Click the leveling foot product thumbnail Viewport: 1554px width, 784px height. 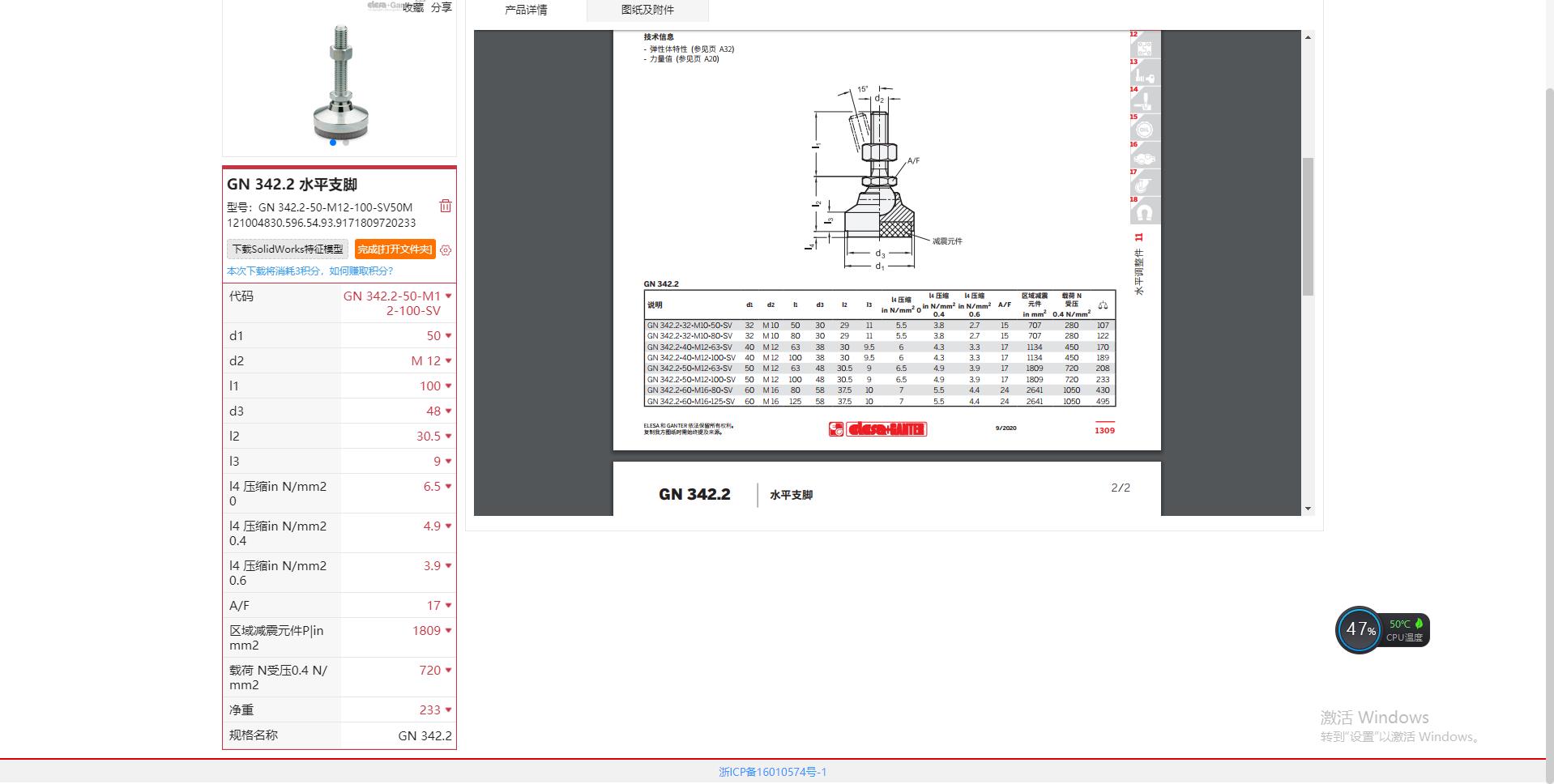pos(340,83)
